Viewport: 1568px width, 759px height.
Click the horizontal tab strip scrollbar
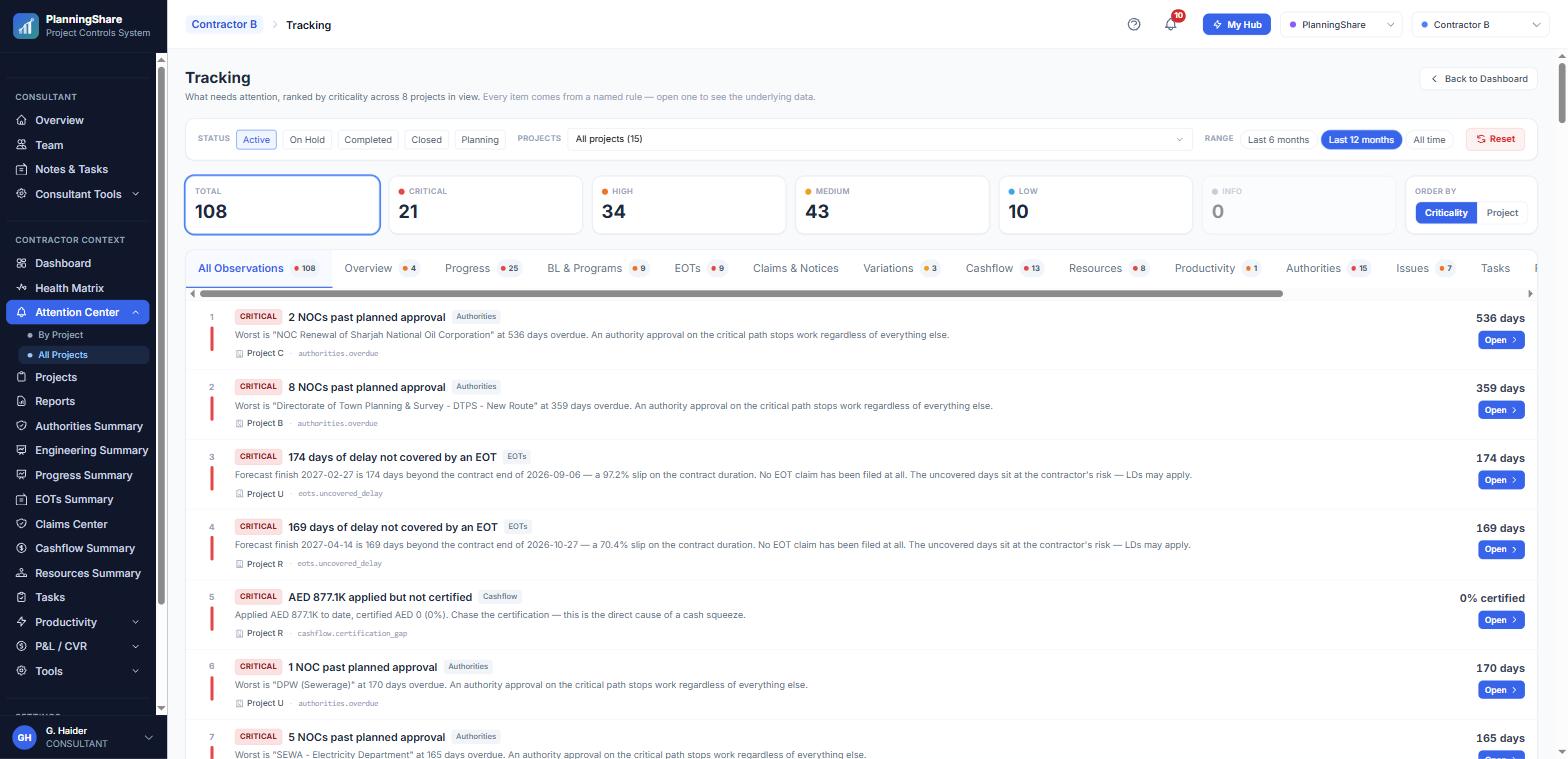pyautogui.click(x=741, y=294)
